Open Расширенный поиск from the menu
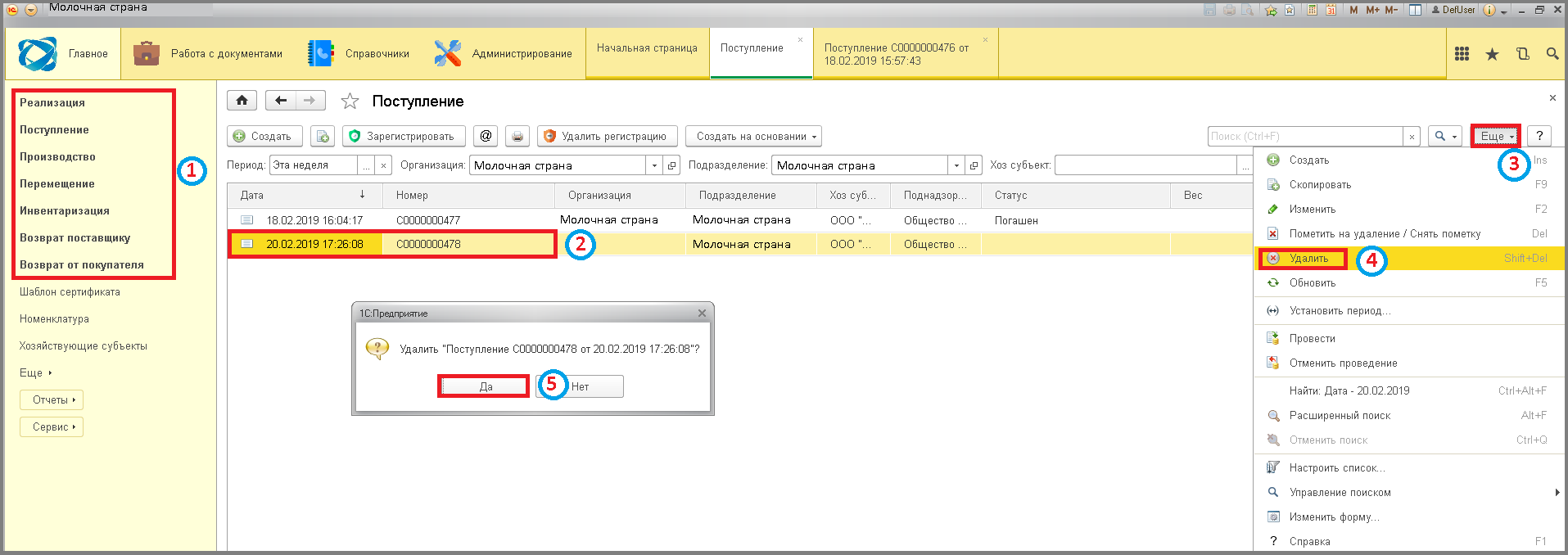Viewport: 1568px width, 555px height. pos(1409,415)
